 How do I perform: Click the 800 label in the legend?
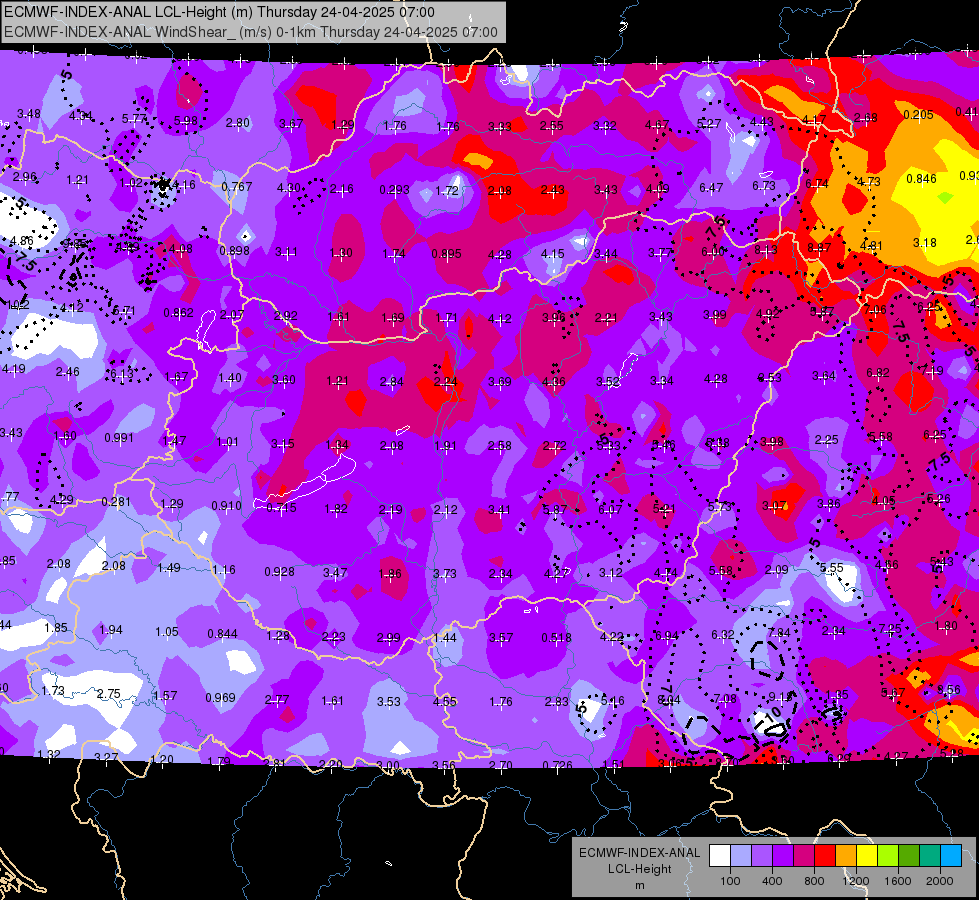pyautogui.click(x=814, y=881)
